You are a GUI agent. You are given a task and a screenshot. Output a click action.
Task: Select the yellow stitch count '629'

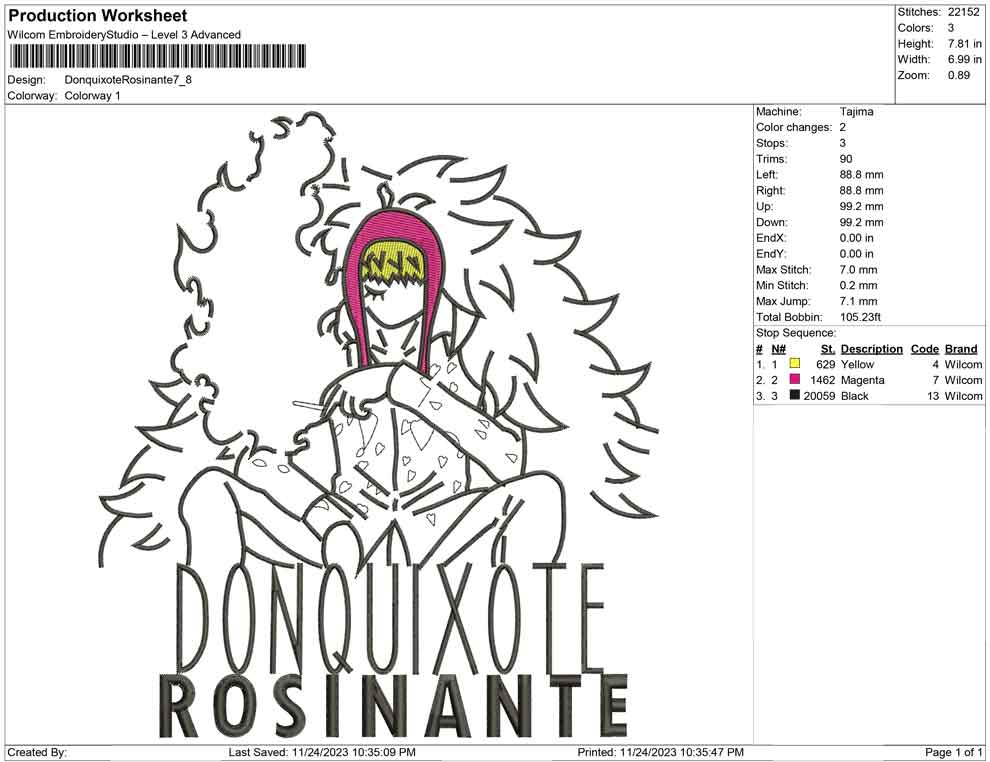[x=825, y=364]
